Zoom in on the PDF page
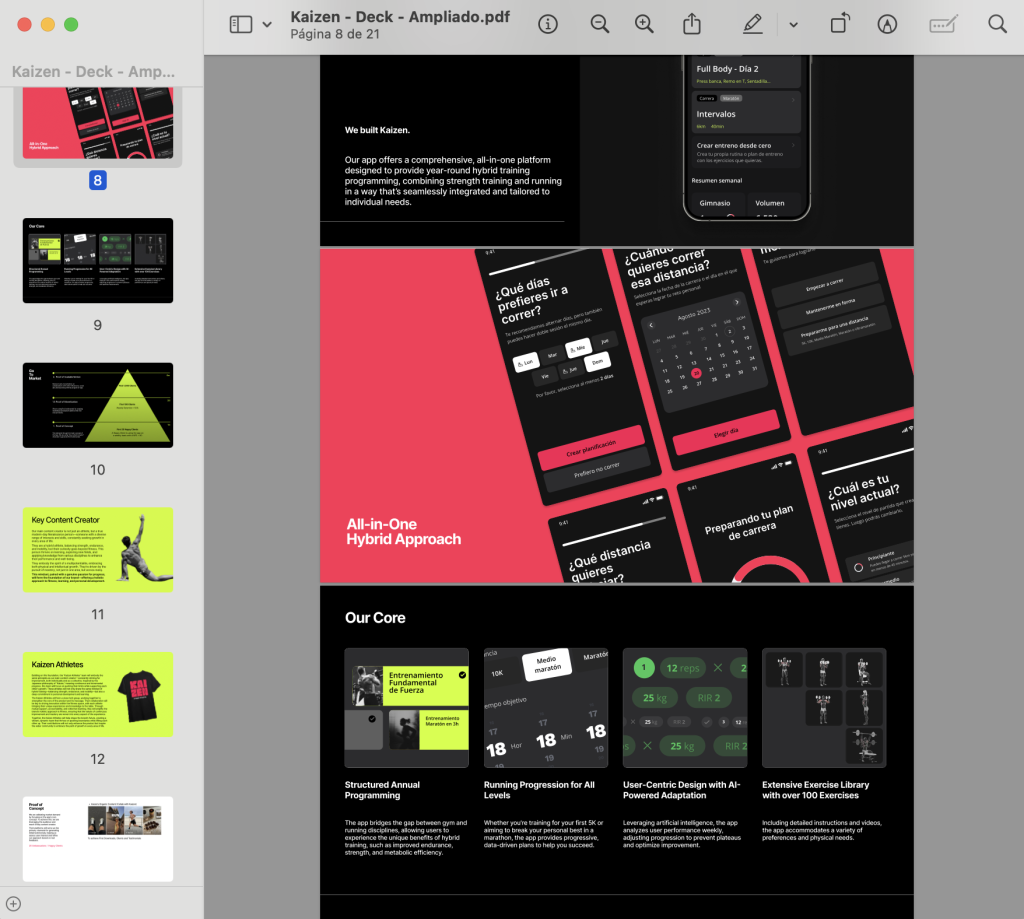This screenshot has height=919, width=1024. (x=645, y=24)
